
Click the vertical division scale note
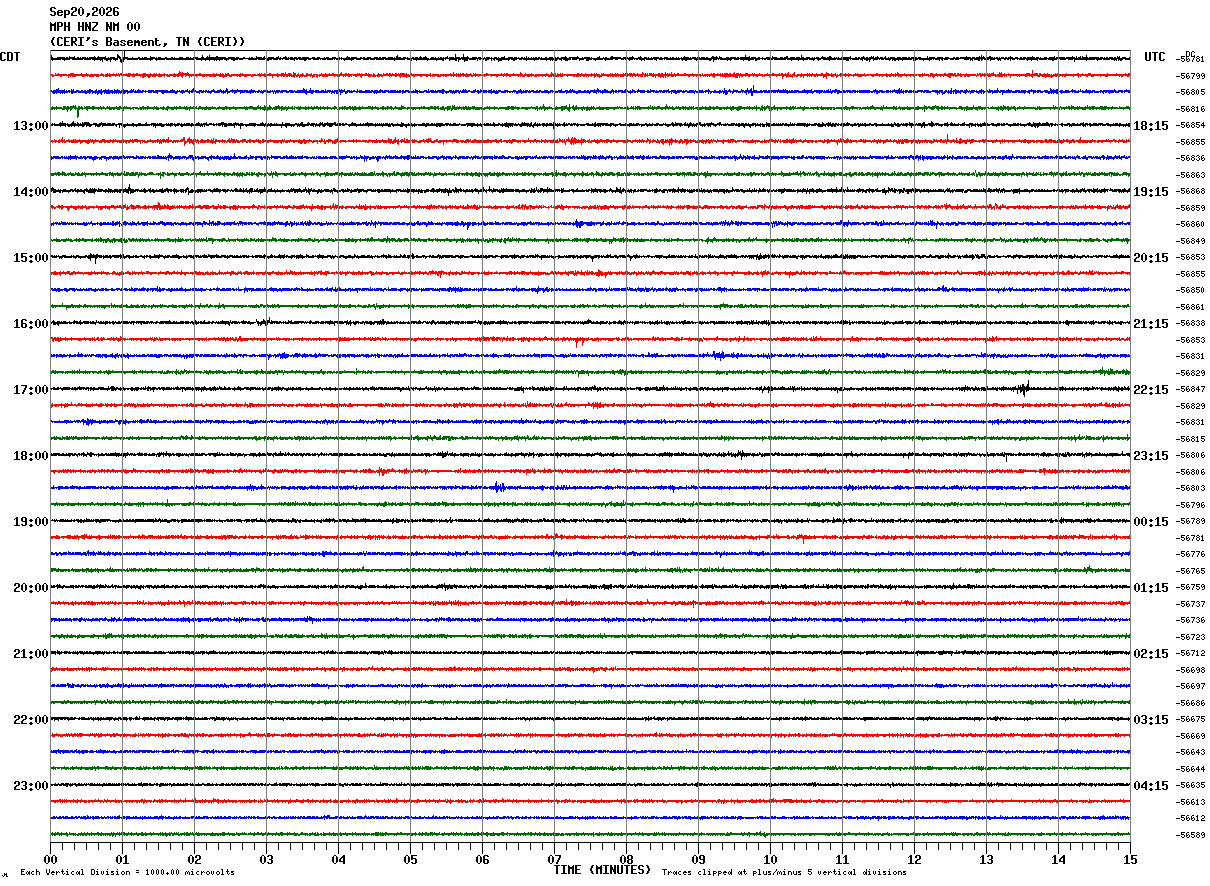pyautogui.click(x=127, y=873)
